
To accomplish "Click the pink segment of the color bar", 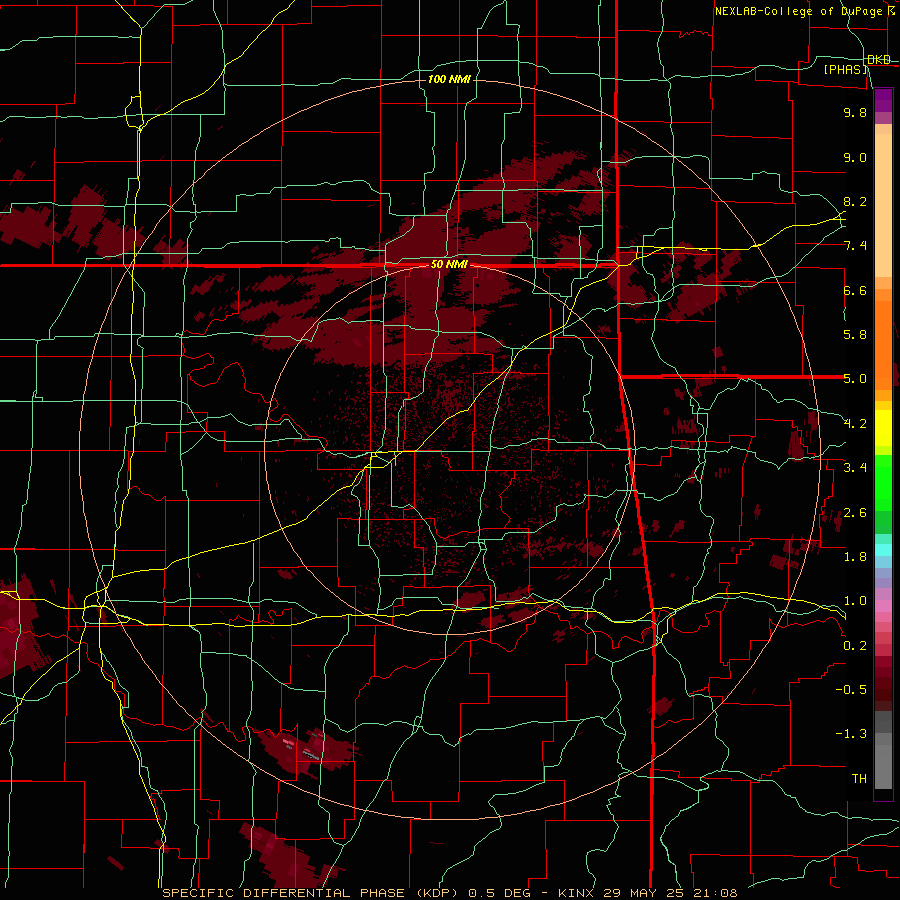I will pos(883,606).
